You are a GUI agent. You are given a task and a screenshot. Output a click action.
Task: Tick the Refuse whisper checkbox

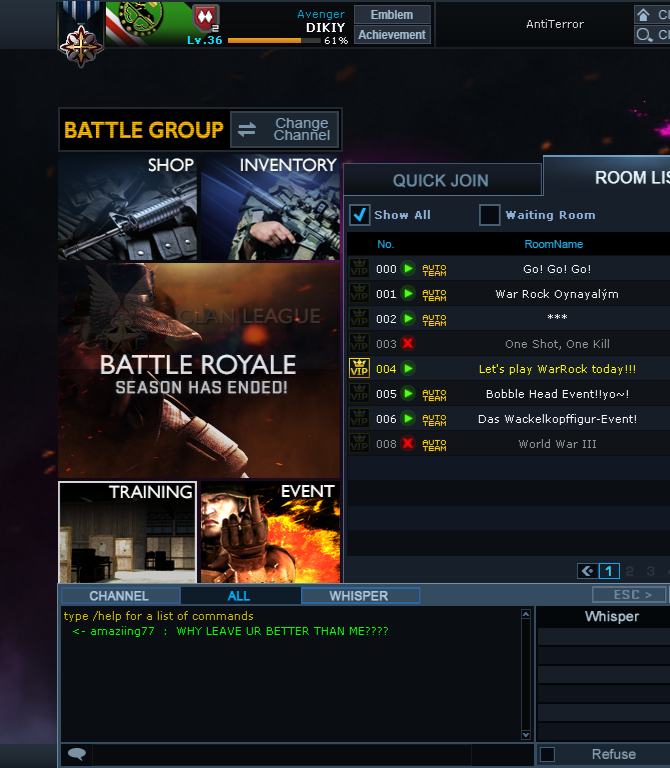point(548,754)
